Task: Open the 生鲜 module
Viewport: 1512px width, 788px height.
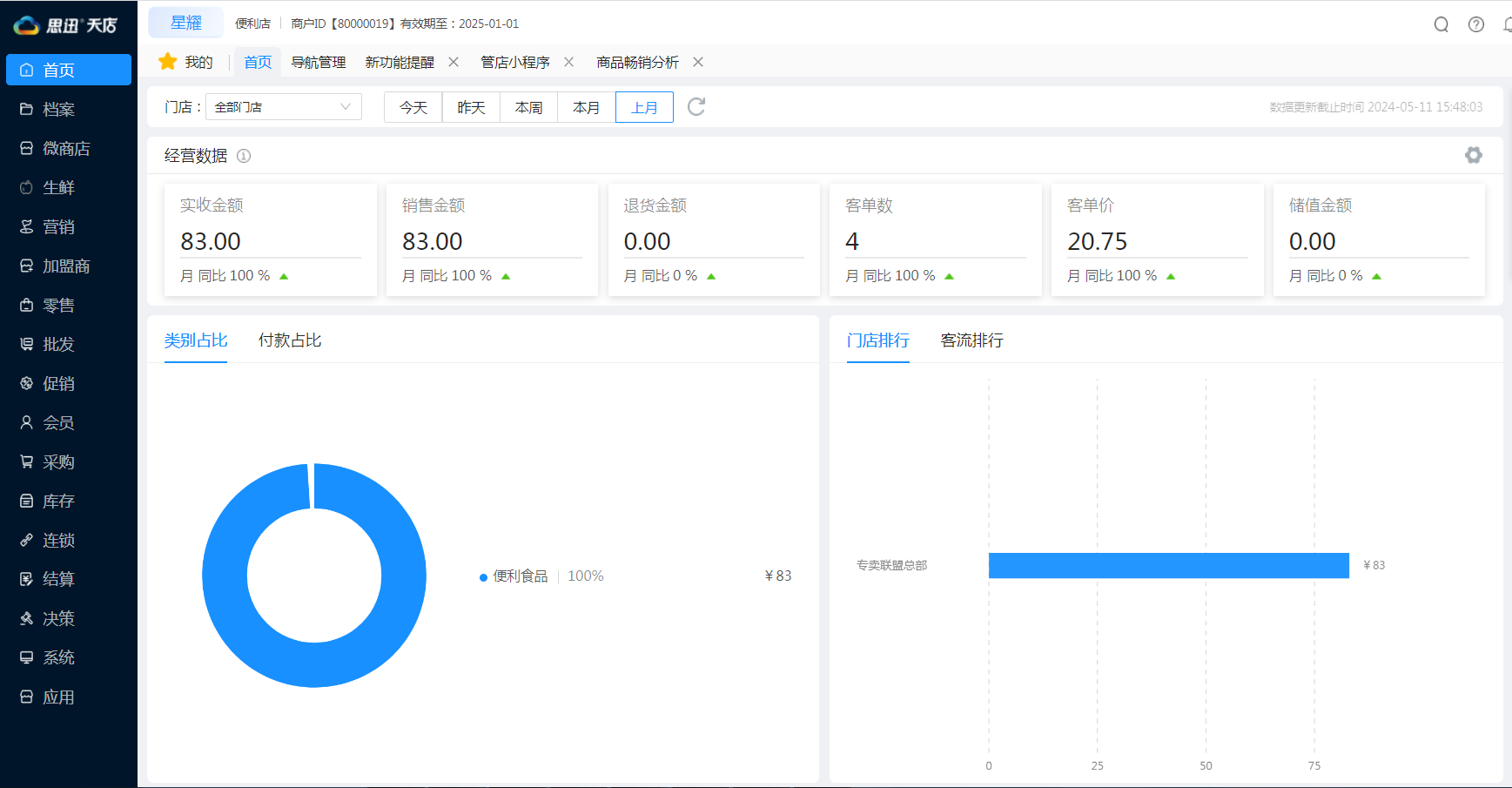Action: (x=57, y=187)
